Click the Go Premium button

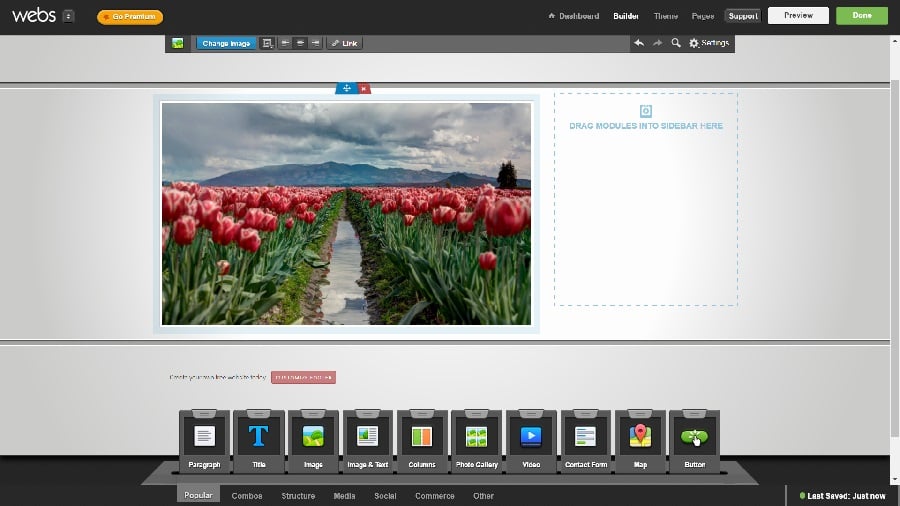(130, 17)
